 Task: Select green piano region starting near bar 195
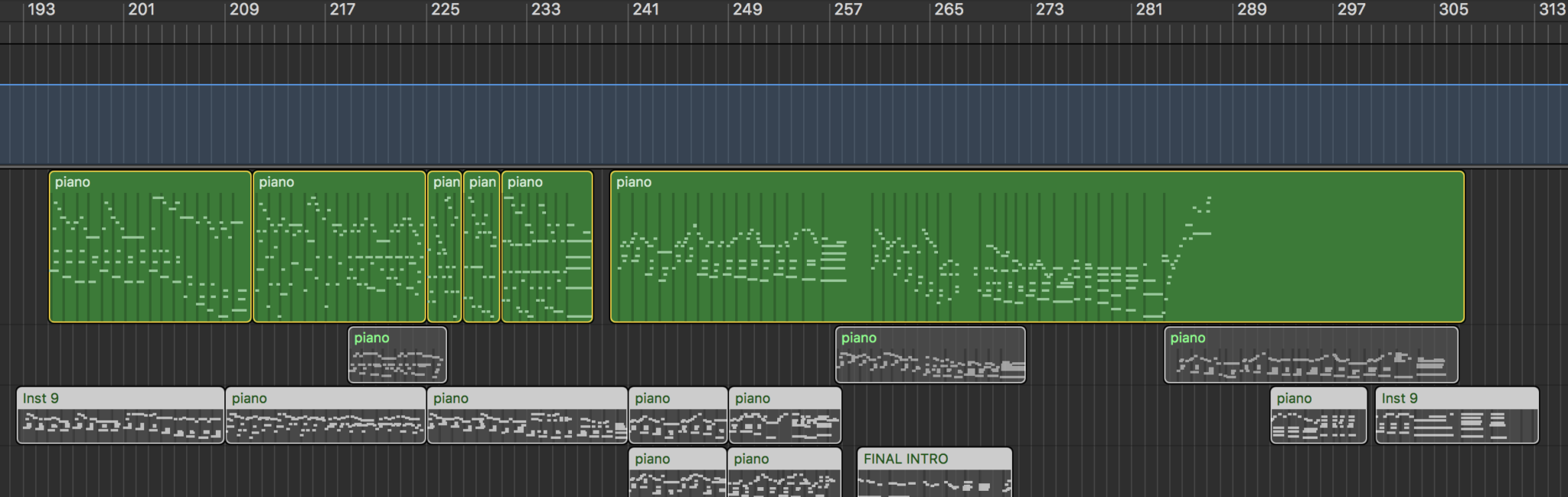click(x=150, y=247)
